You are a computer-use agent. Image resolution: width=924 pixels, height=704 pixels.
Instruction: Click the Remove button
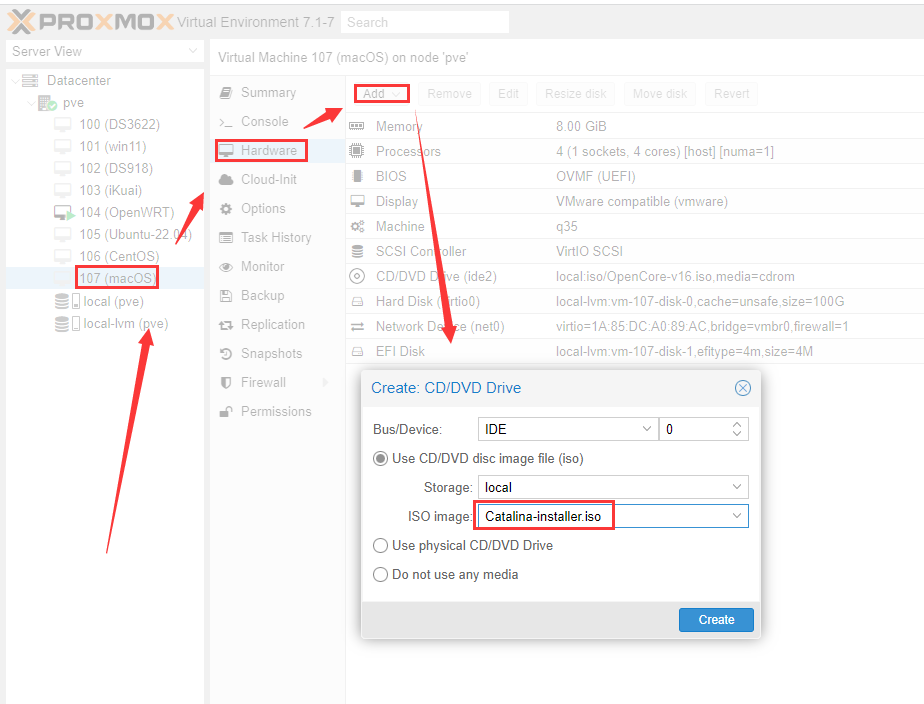click(x=450, y=94)
